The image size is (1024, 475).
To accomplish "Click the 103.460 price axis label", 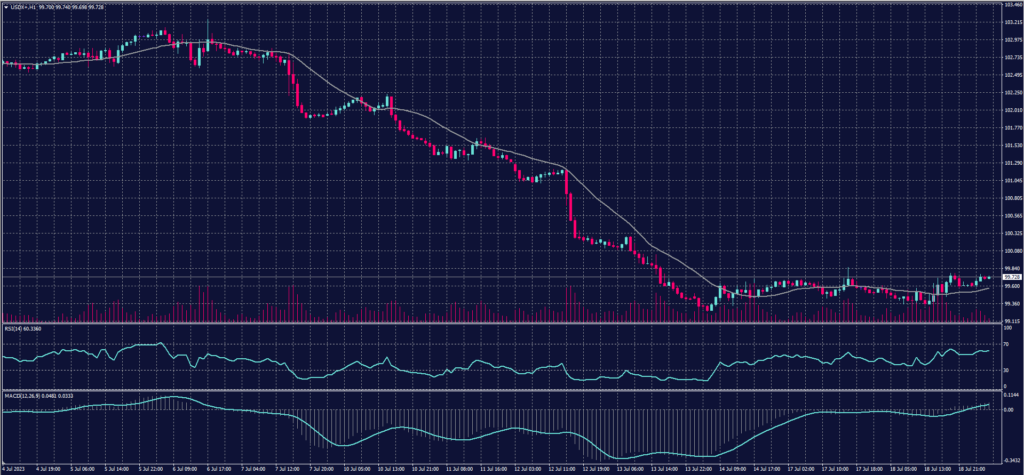I will click(1009, 5).
